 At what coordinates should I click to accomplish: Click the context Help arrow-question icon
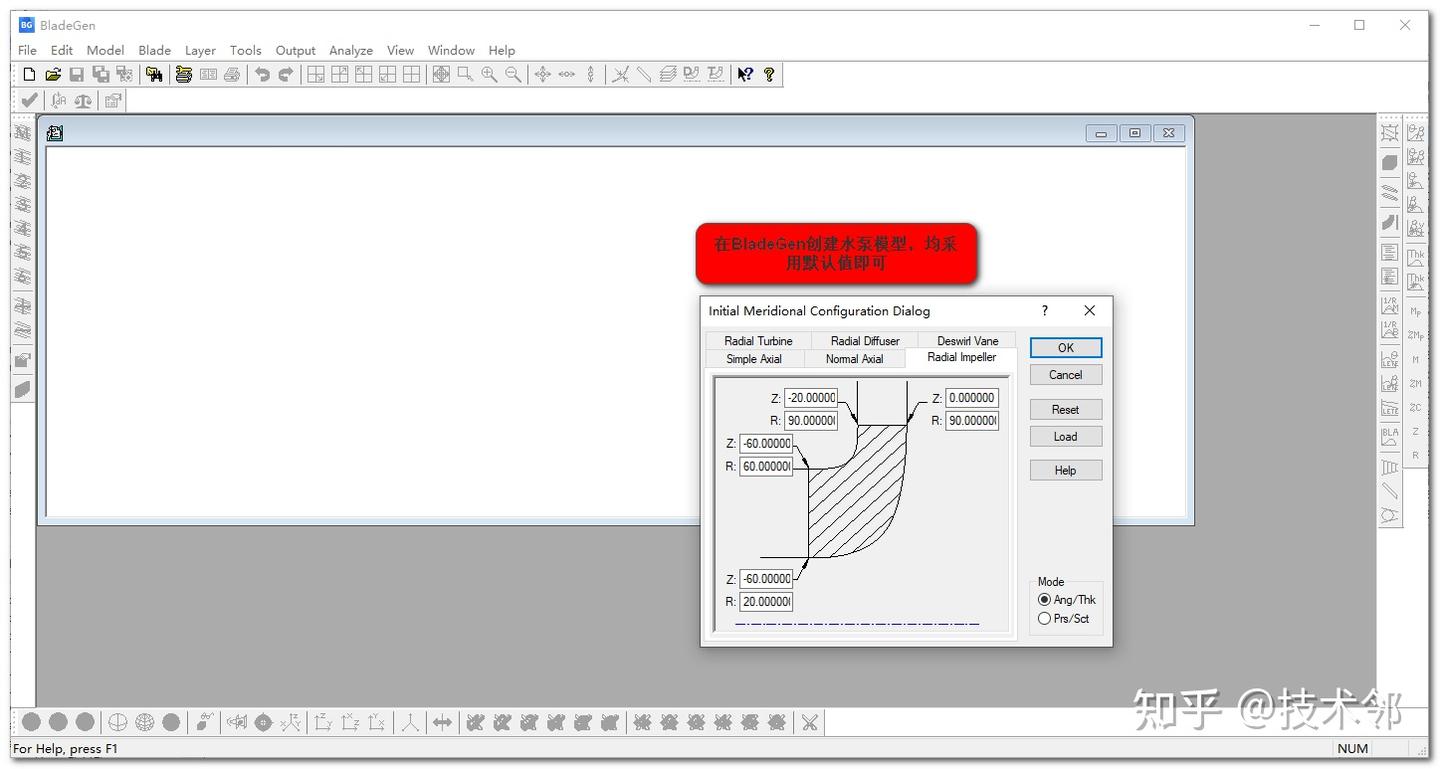click(x=744, y=73)
